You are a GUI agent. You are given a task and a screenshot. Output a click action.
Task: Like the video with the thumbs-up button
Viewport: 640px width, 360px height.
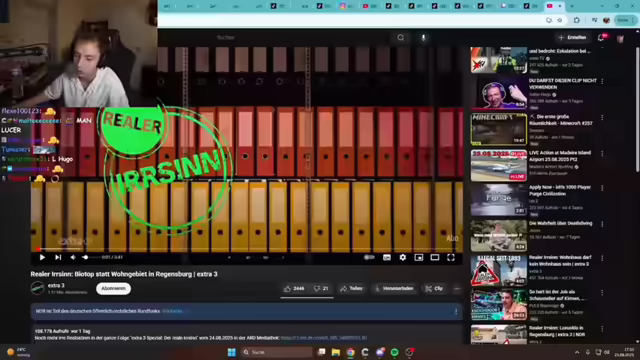[x=294, y=289]
